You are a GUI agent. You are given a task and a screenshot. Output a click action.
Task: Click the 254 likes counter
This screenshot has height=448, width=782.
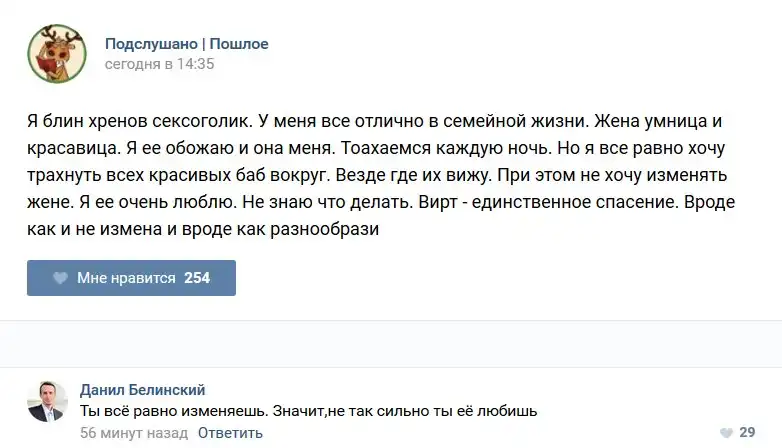(x=197, y=278)
